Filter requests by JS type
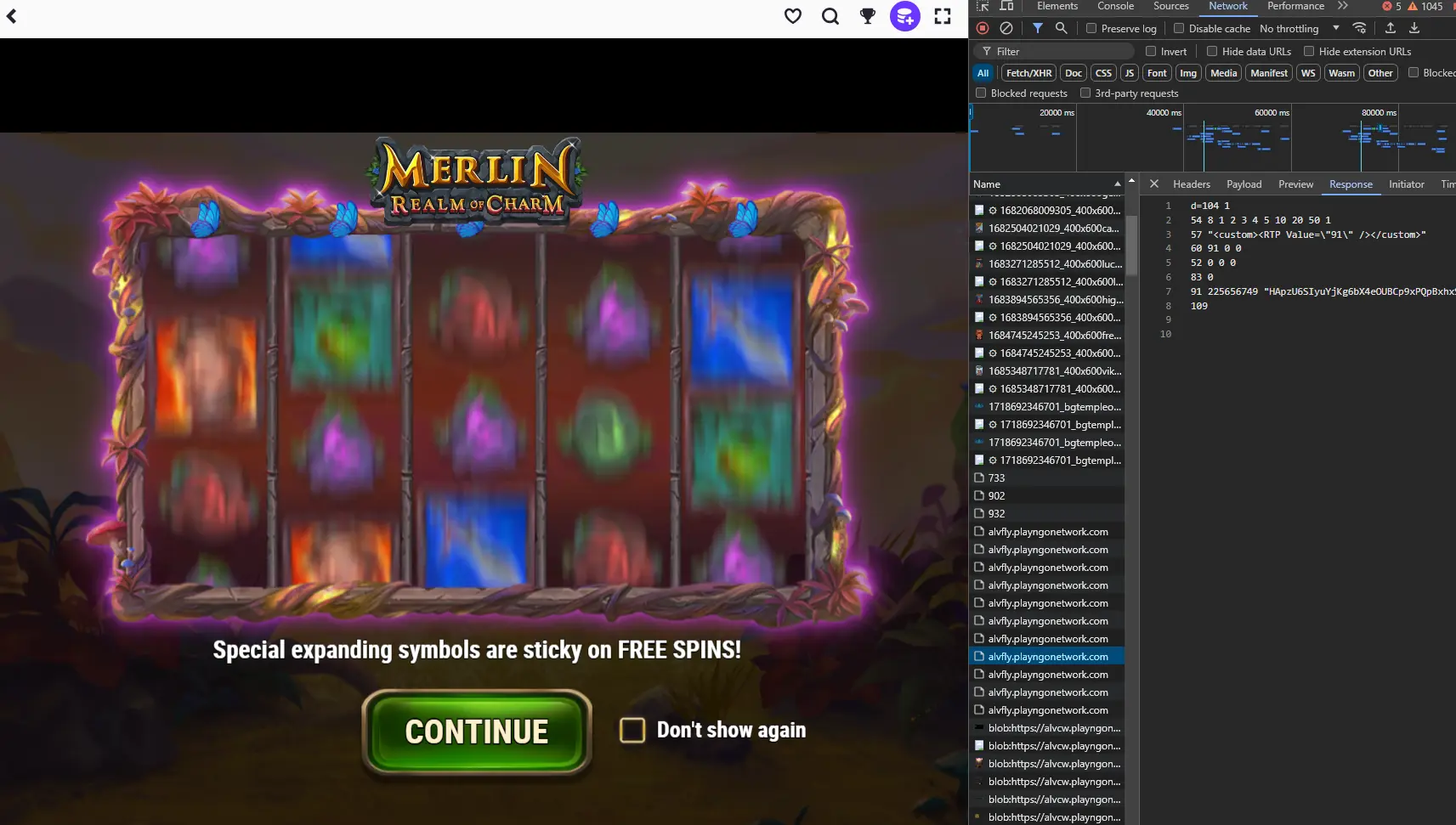Screen dimensions: 1456x825 tap(1130, 73)
